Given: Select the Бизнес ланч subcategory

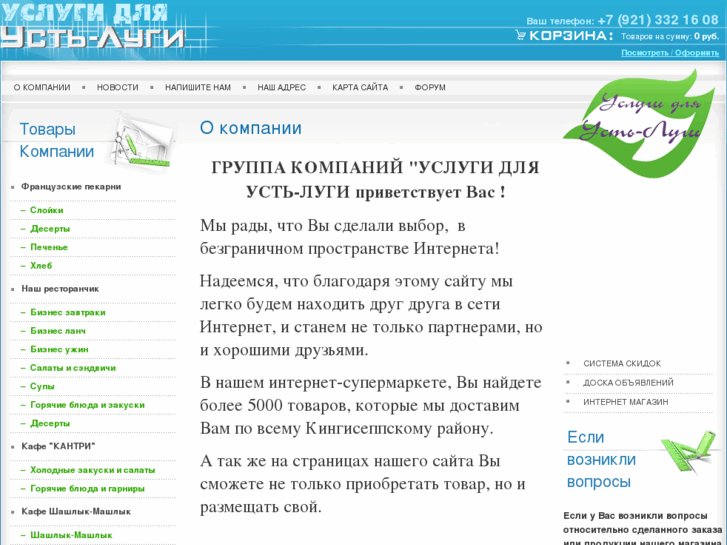Looking at the screenshot, I should pos(58,331).
